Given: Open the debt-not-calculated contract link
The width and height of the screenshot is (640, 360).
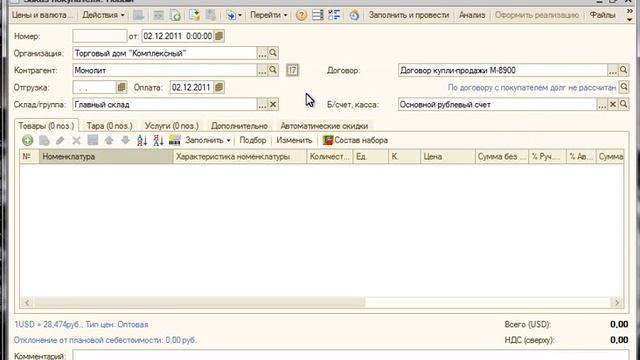Looking at the screenshot, I should tap(532, 87).
